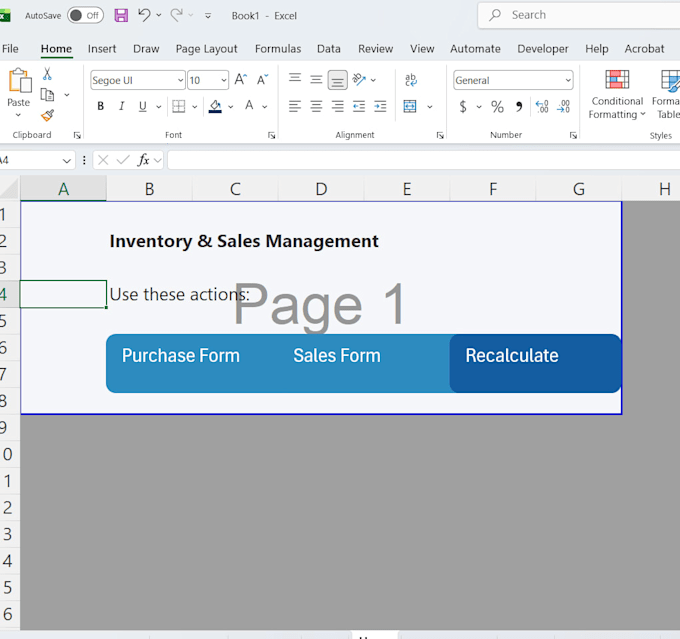Image resolution: width=680 pixels, height=639 pixels.
Task: Switch to the Formulas tab
Action: click(x=278, y=49)
